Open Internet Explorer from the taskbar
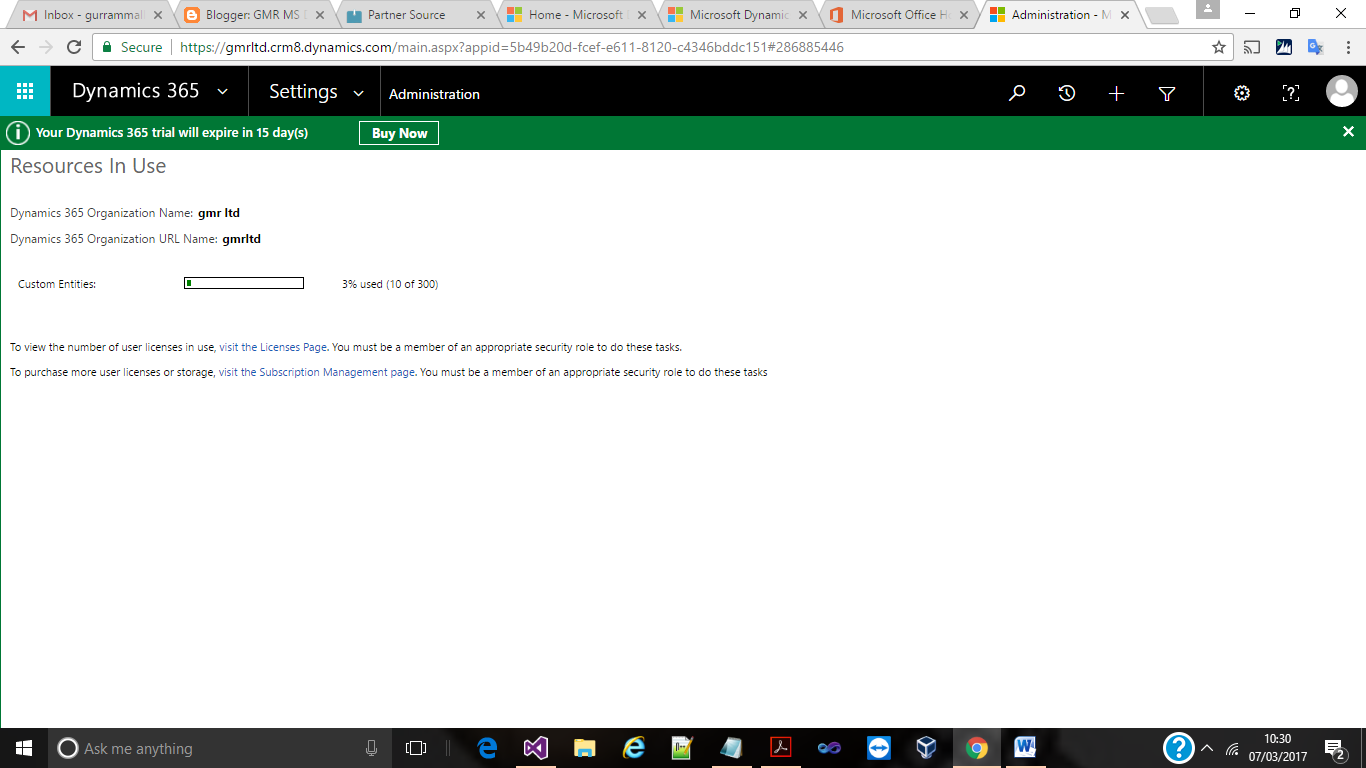This screenshot has height=768, width=1366. tap(634, 748)
